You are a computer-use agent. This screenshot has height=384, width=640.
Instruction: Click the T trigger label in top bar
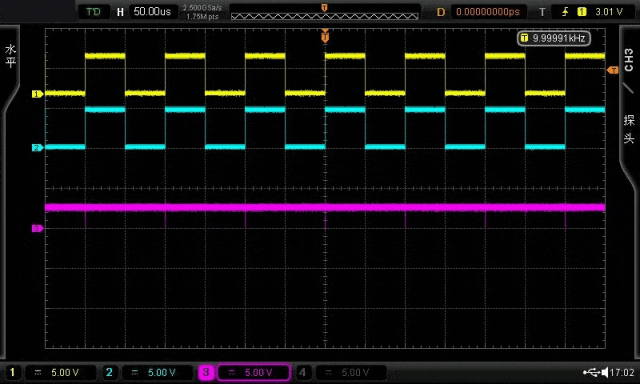(542, 12)
